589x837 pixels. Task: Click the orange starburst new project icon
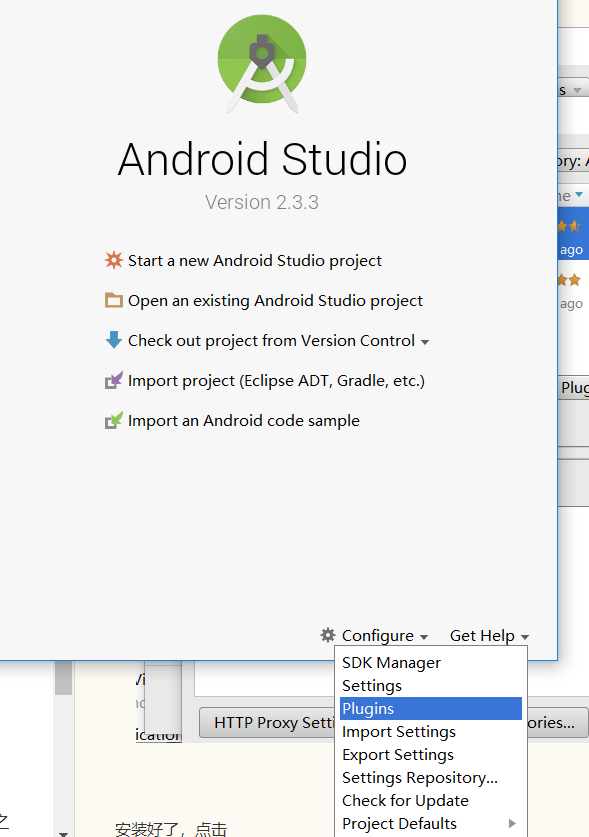click(x=114, y=260)
